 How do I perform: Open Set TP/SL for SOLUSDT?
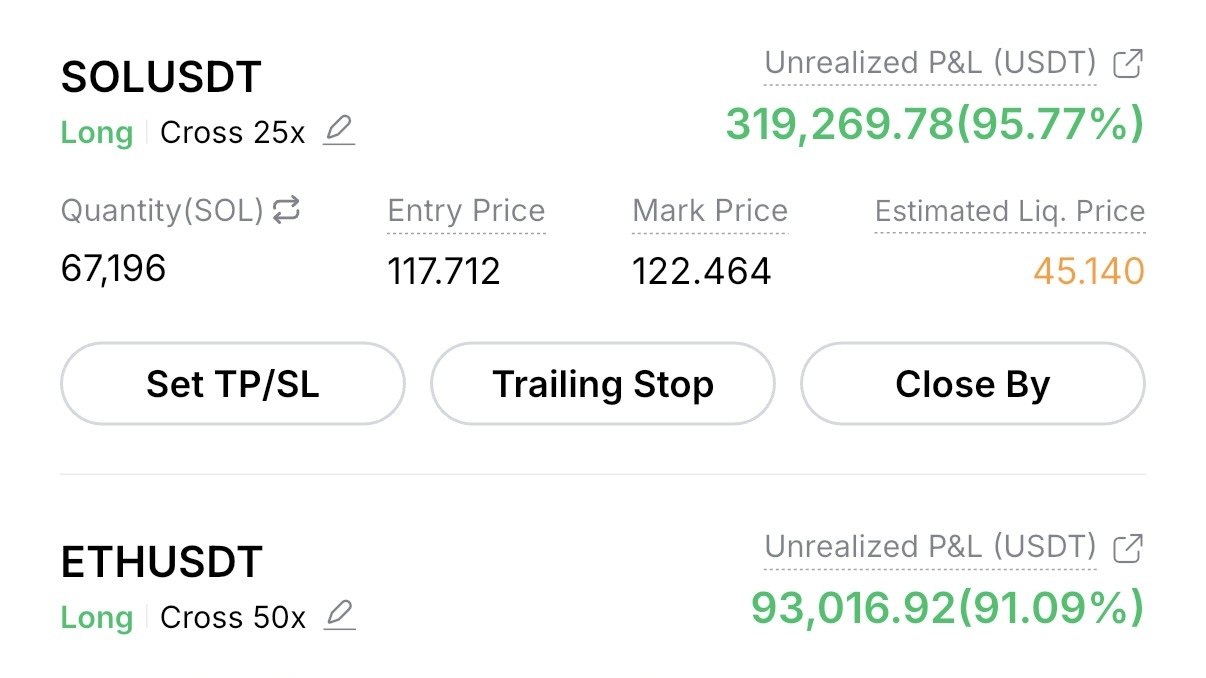click(233, 384)
